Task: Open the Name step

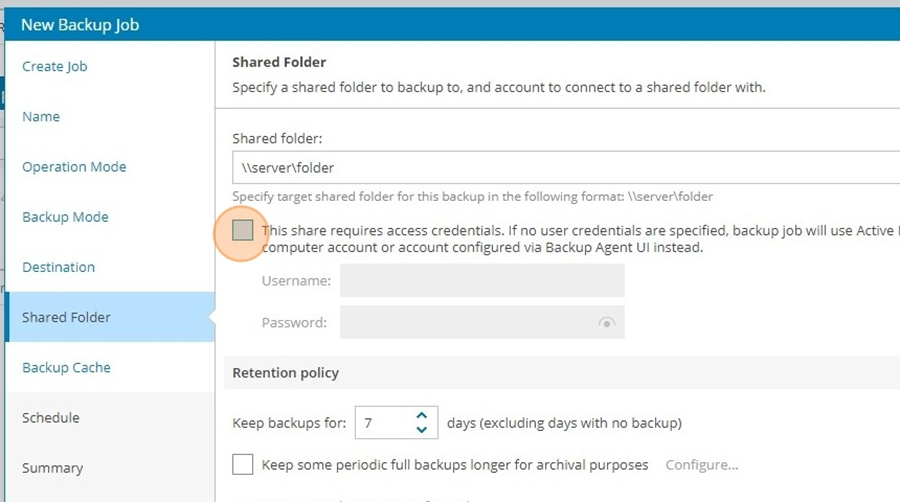Action: (41, 116)
